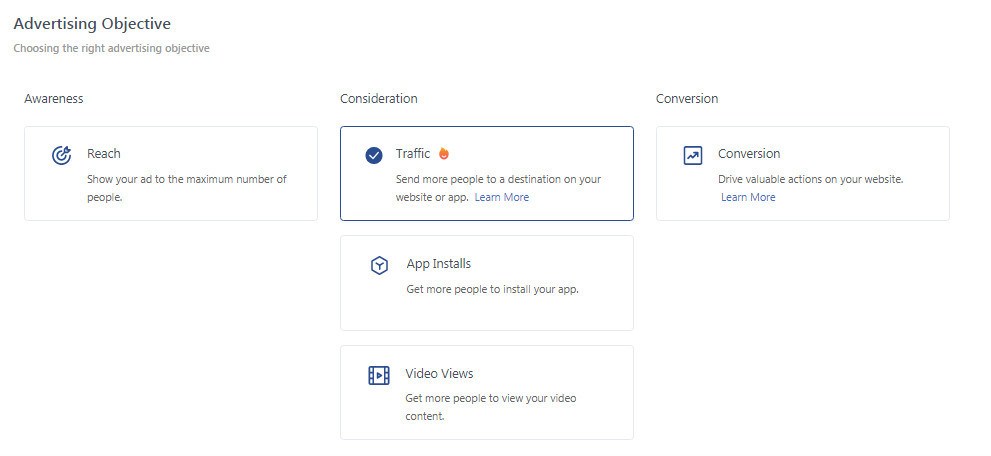Click the Reach target icon

pyautogui.click(x=61, y=155)
